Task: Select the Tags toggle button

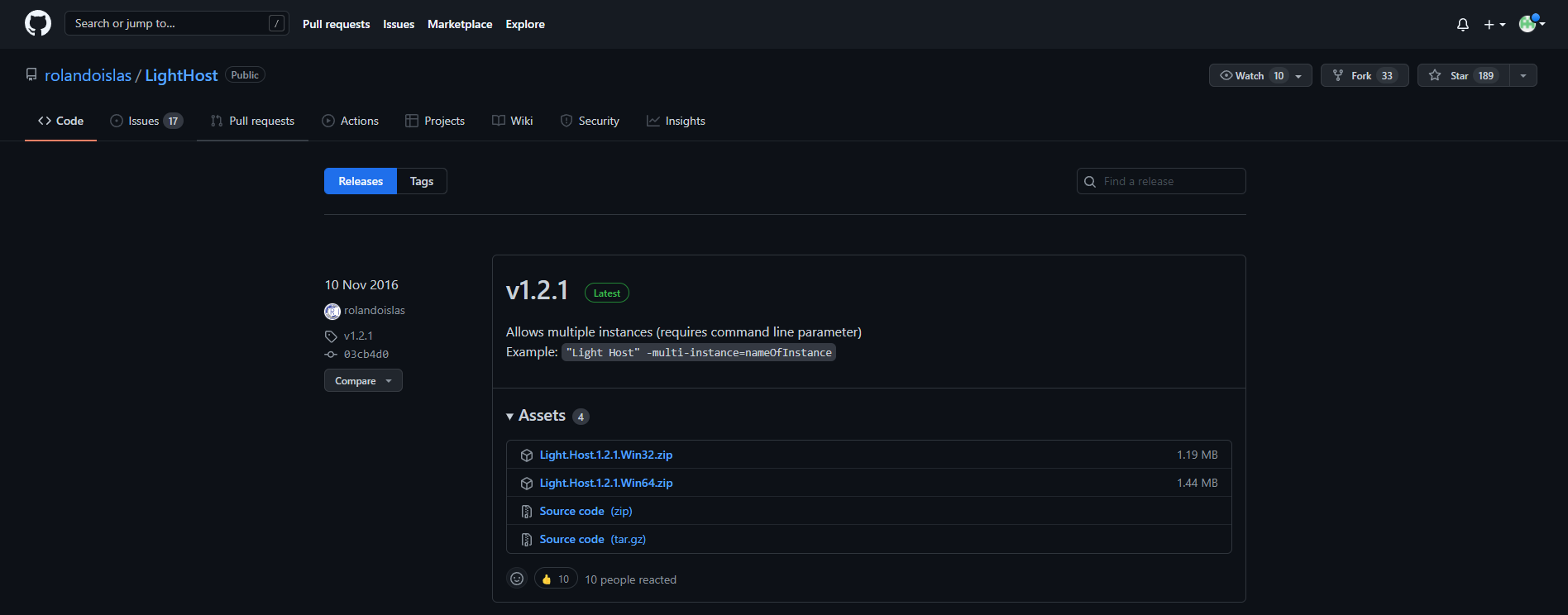Action: pos(422,181)
